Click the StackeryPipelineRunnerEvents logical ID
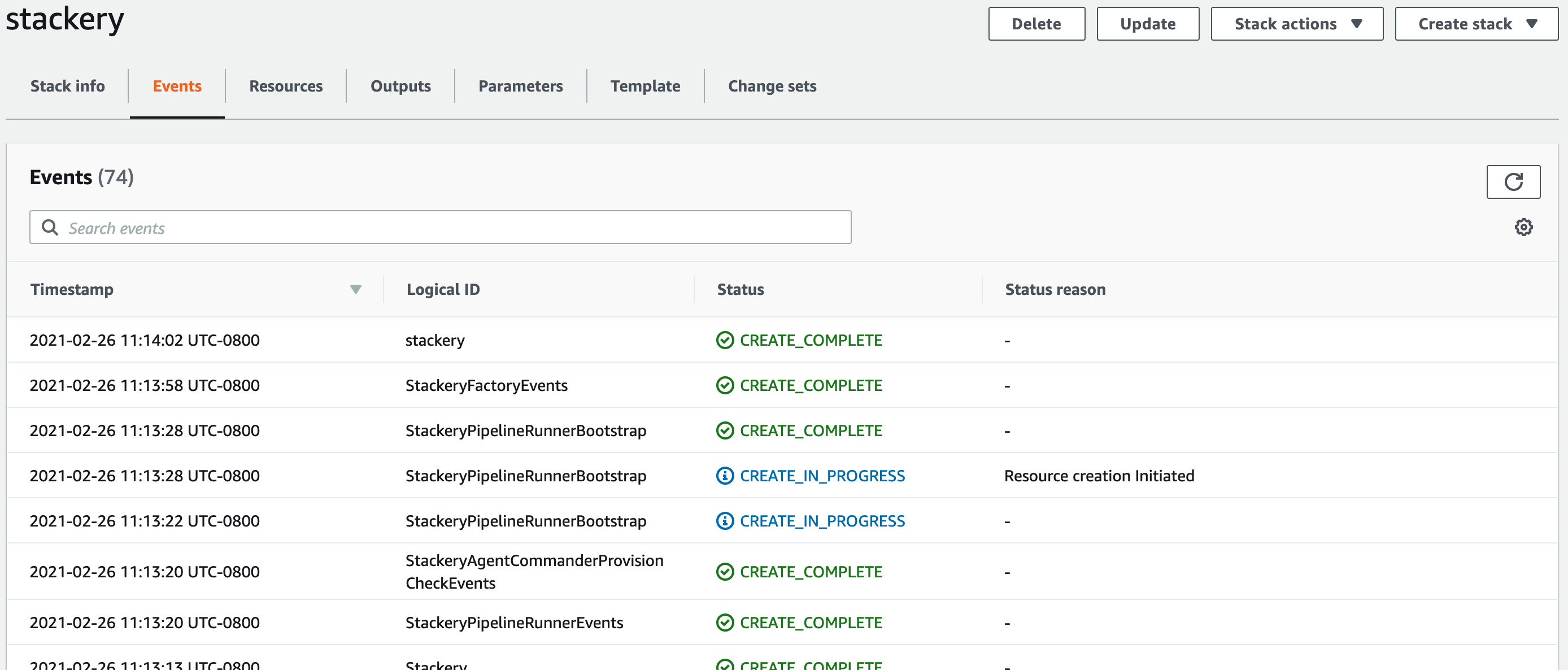 click(514, 623)
